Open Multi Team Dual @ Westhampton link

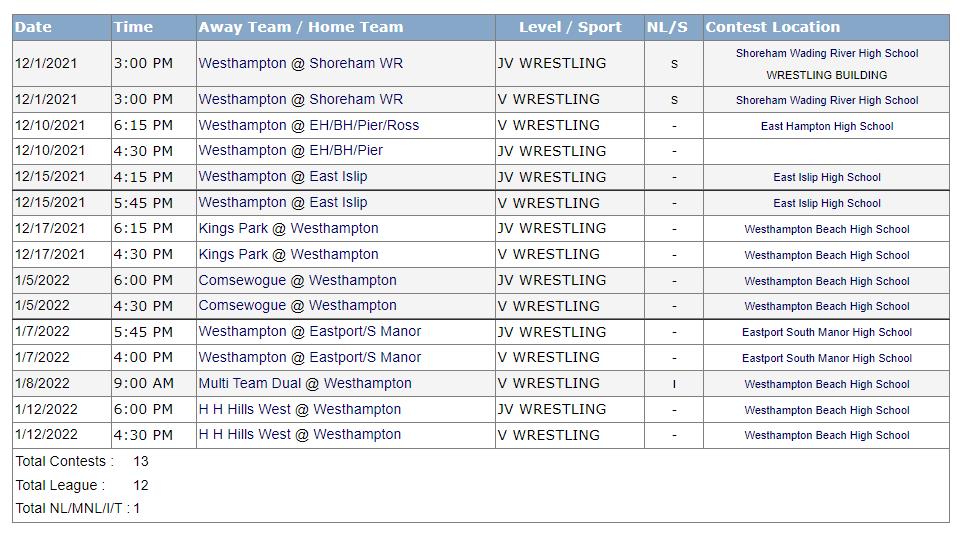click(x=305, y=383)
